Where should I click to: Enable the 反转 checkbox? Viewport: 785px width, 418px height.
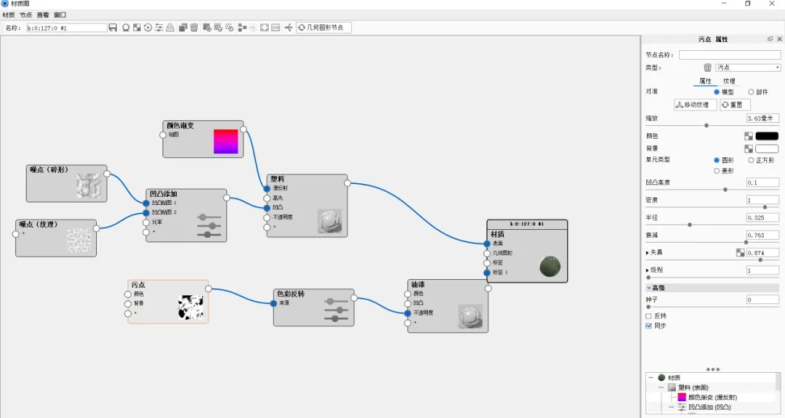pos(649,315)
